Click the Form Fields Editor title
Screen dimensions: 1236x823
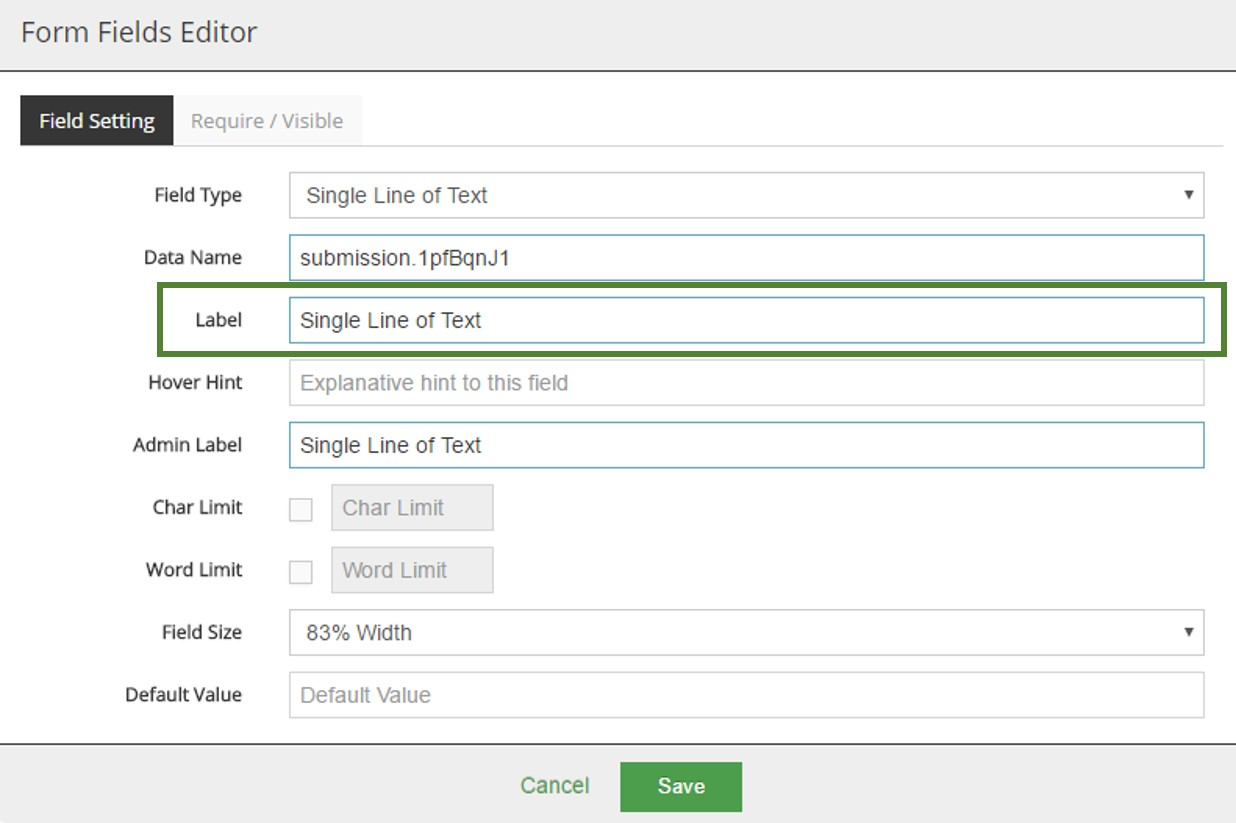click(139, 32)
